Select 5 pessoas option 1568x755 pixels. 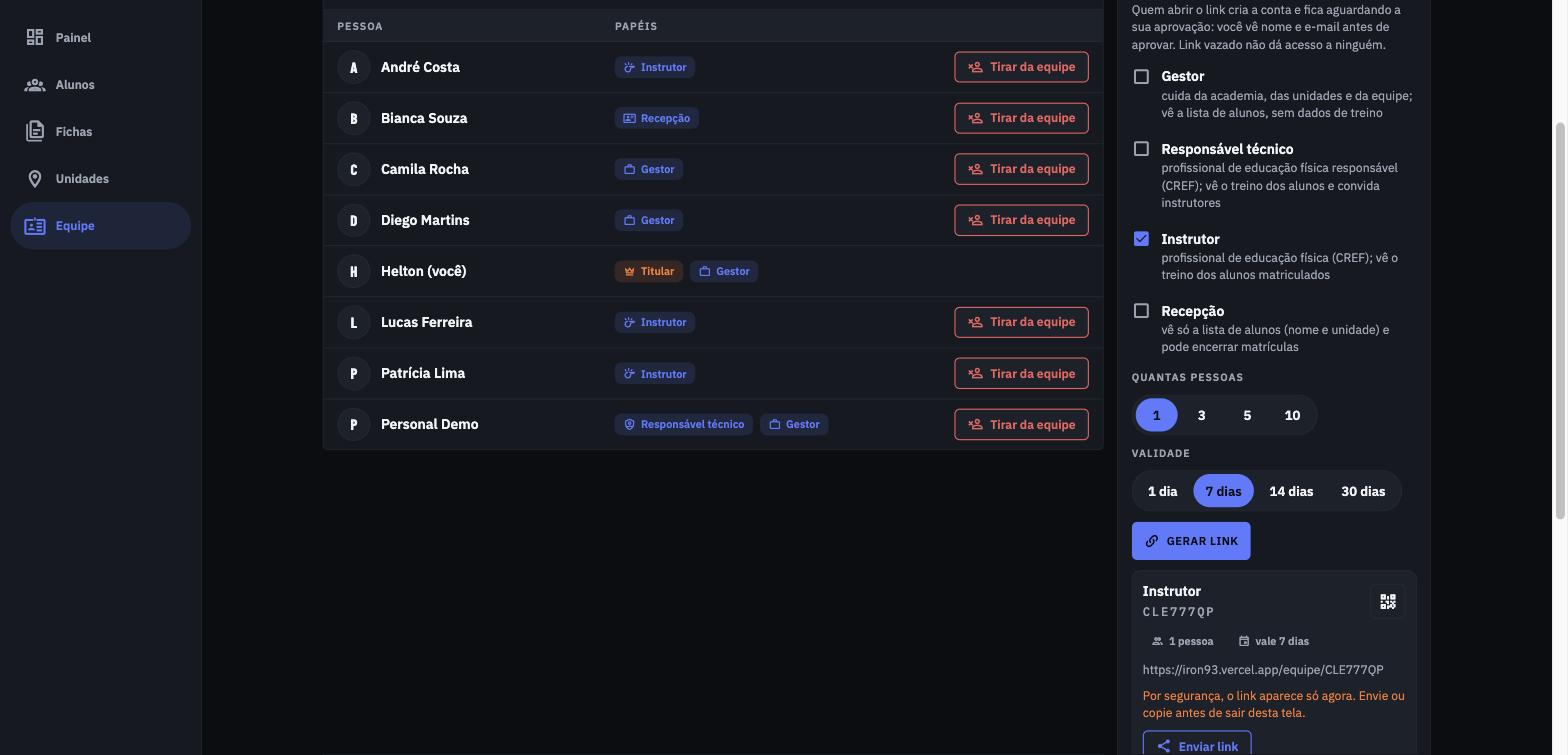pos(1247,415)
